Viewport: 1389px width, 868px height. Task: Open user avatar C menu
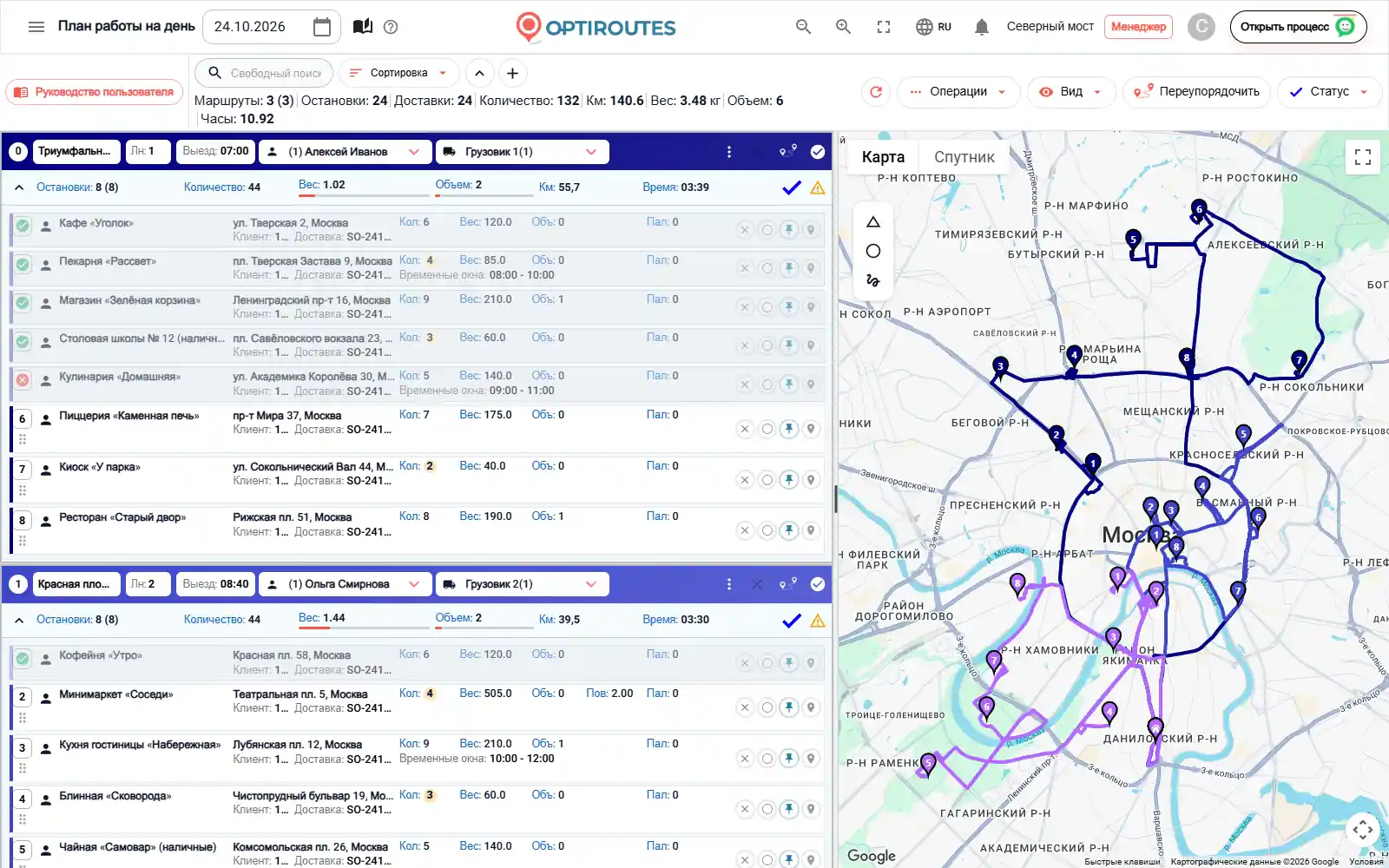[1201, 27]
